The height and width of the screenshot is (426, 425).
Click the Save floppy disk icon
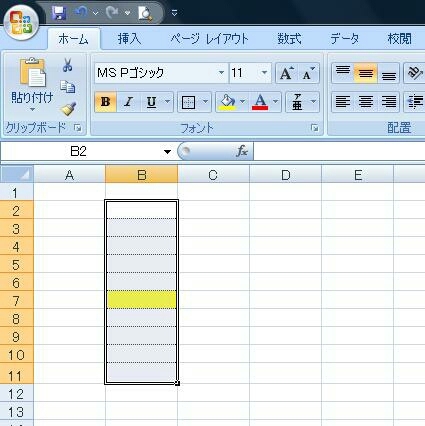[x=59, y=13]
